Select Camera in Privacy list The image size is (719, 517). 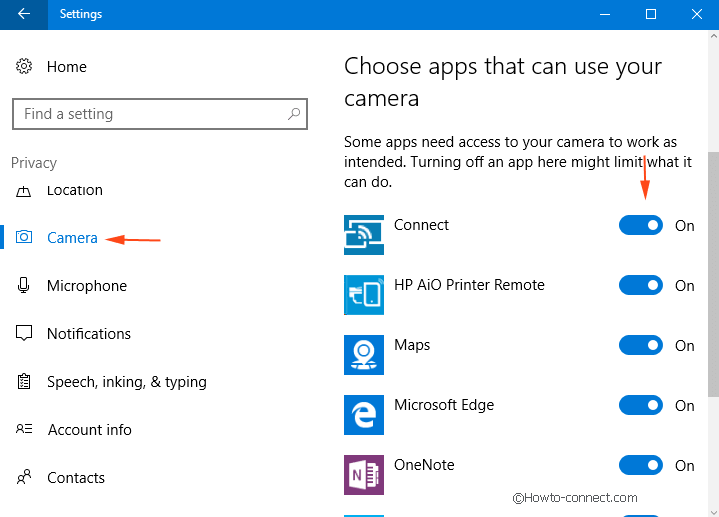point(72,238)
